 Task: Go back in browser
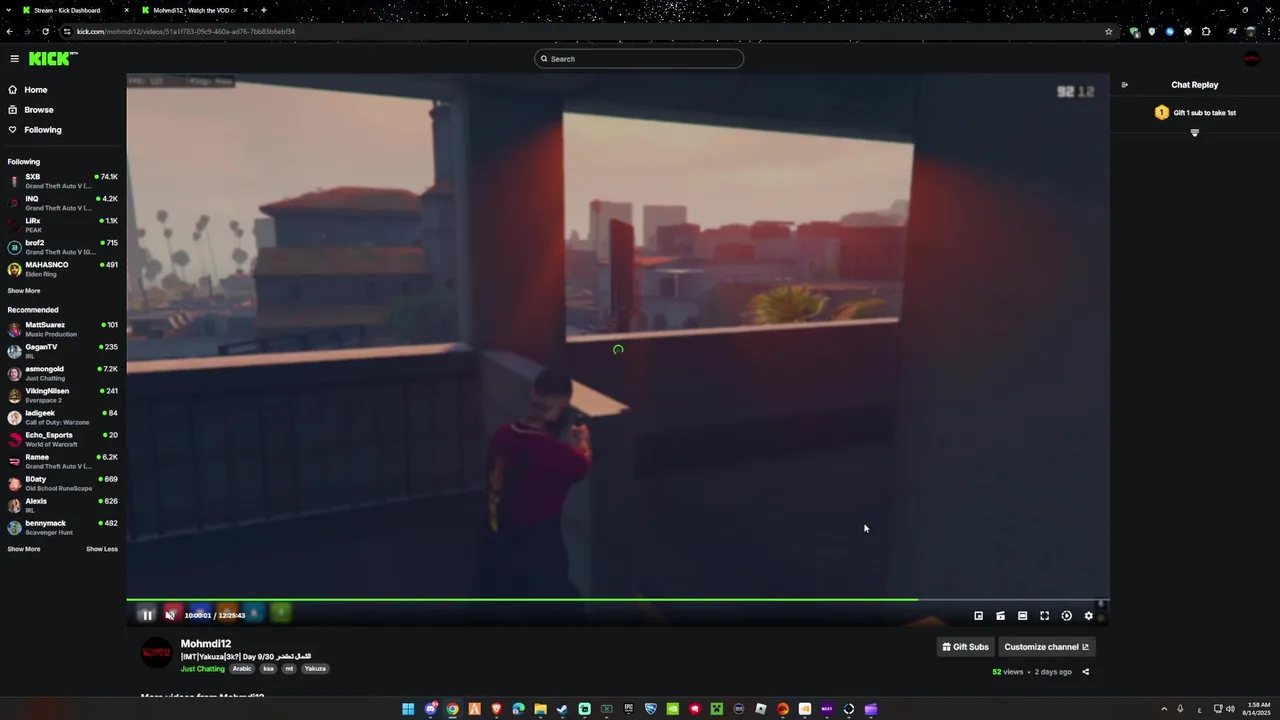tap(9, 31)
